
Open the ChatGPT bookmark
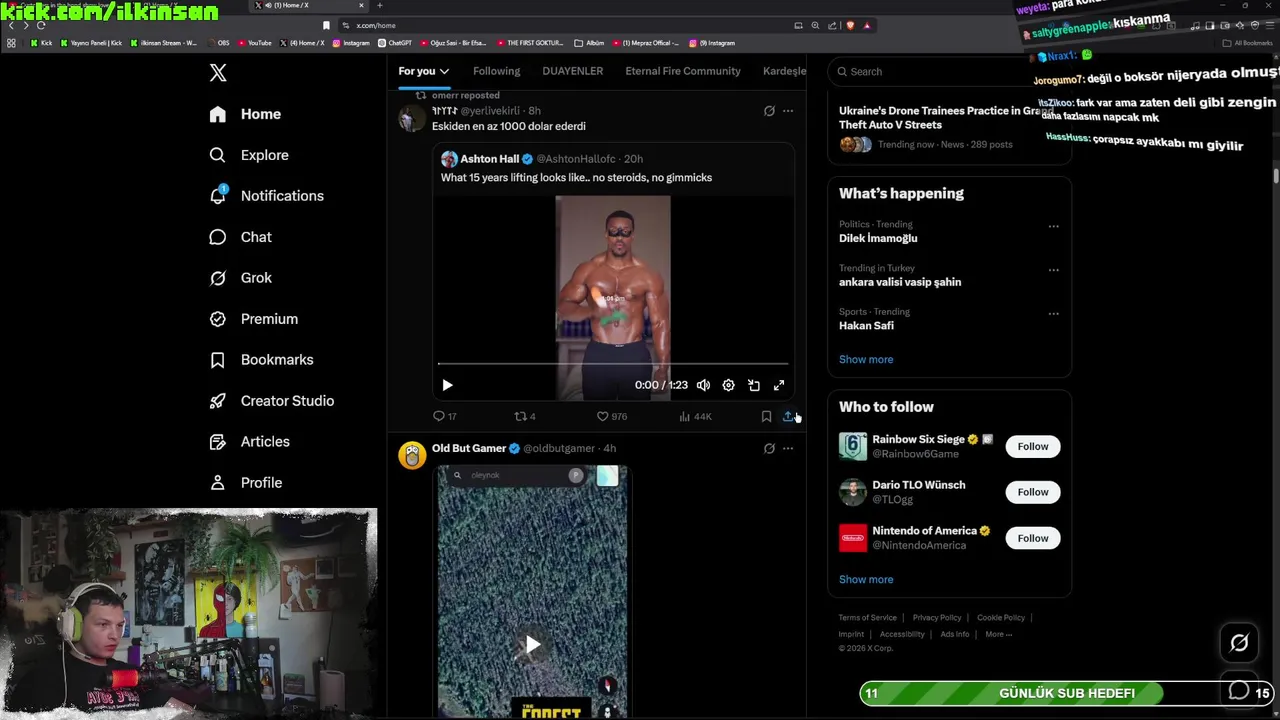395,43
